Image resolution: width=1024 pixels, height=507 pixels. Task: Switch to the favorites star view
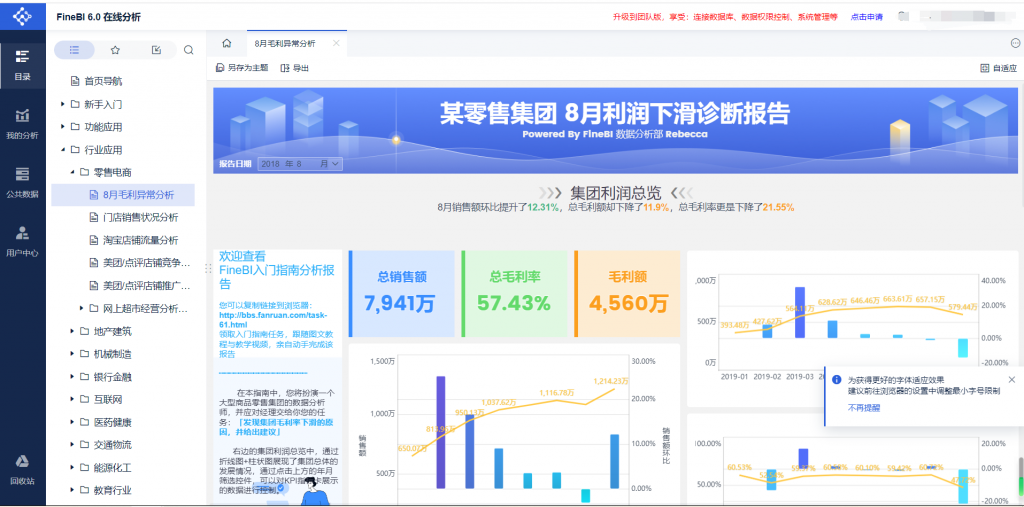[x=116, y=50]
